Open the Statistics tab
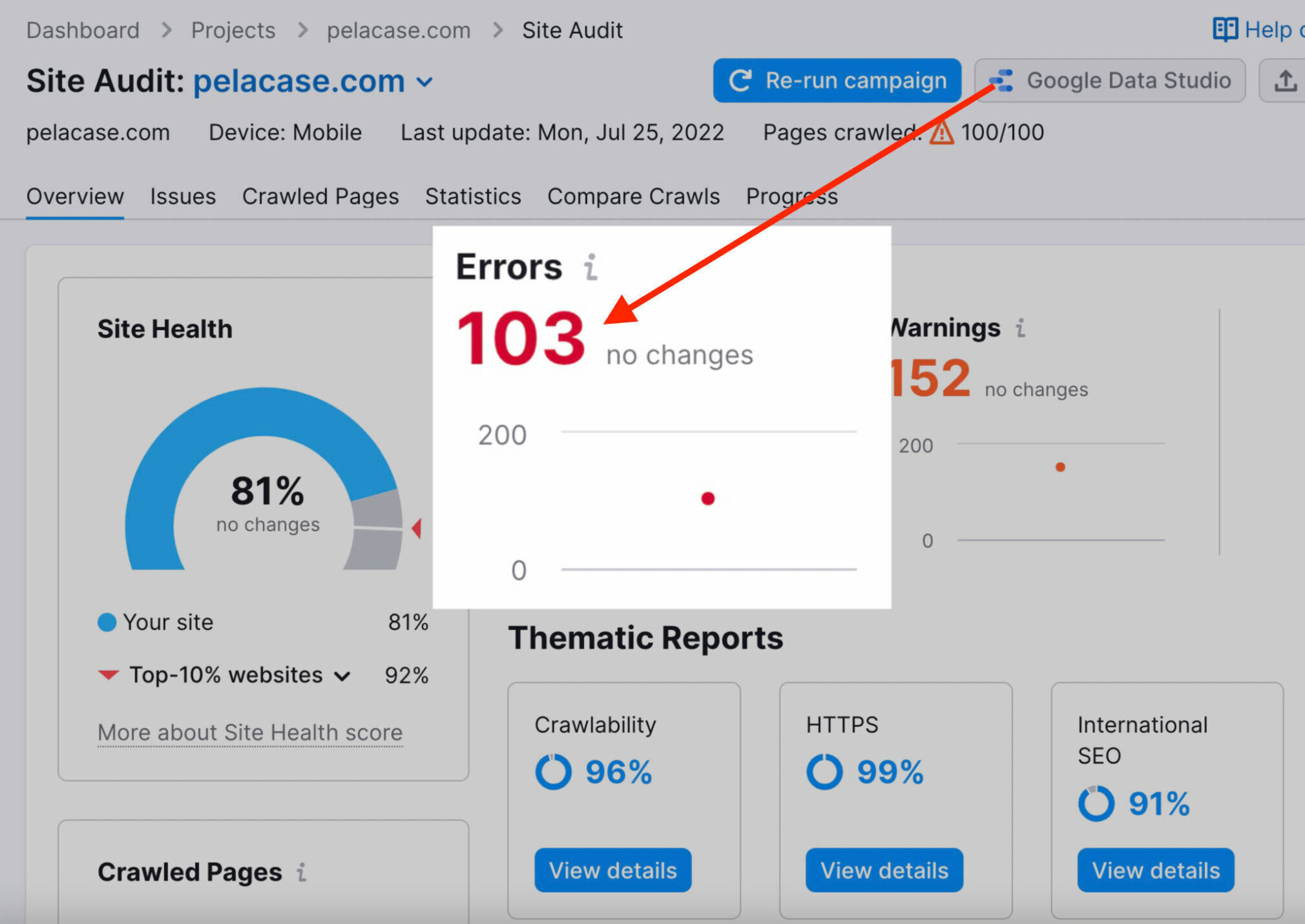 click(x=473, y=196)
